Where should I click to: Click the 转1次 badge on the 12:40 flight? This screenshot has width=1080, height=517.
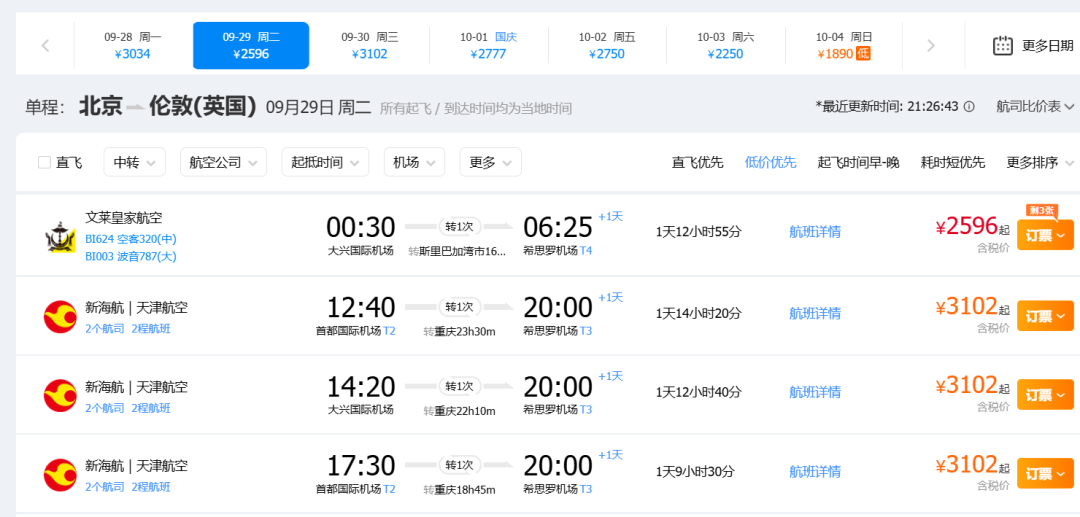[x=460, y=306]
